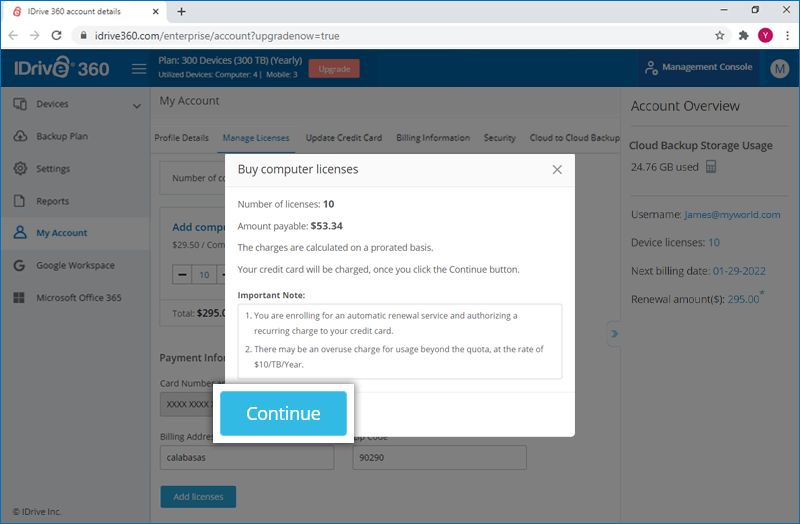Collapse the Account Overview panel arrow
Image resolution: width=800 pixels, height=524 pixels.
(x=614, y=334)
